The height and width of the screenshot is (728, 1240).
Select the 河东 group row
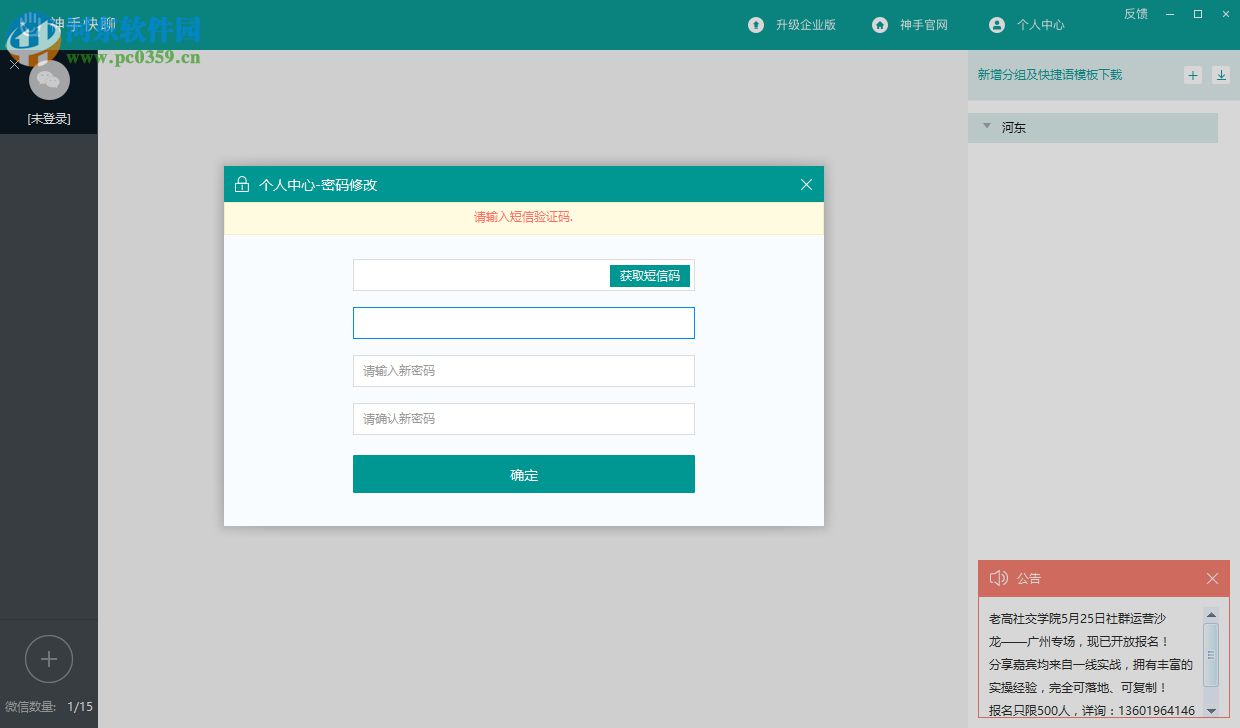pos(1093,128)
